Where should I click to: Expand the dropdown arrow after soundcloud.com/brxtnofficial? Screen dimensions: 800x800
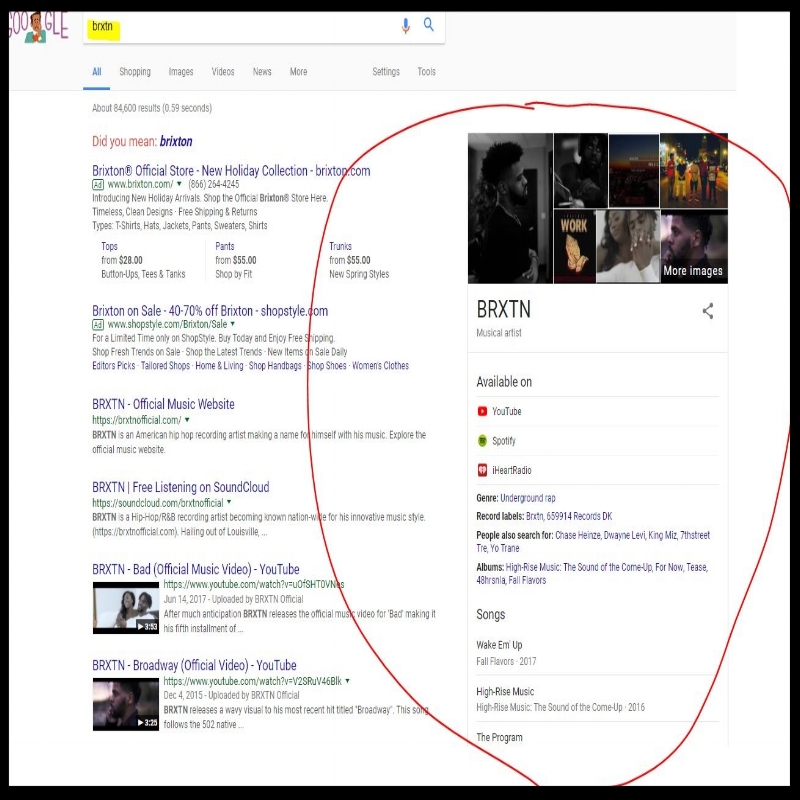click(x=229, y=502)
